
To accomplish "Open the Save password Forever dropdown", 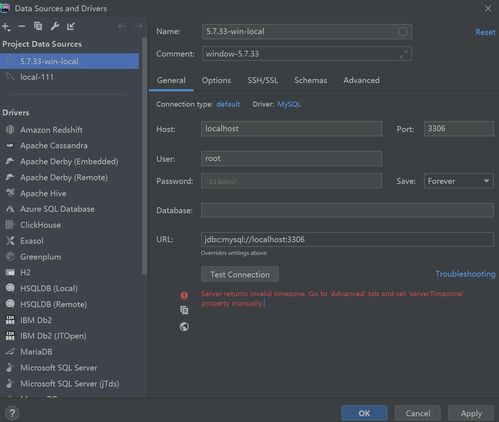I will [x=459, y=181].
